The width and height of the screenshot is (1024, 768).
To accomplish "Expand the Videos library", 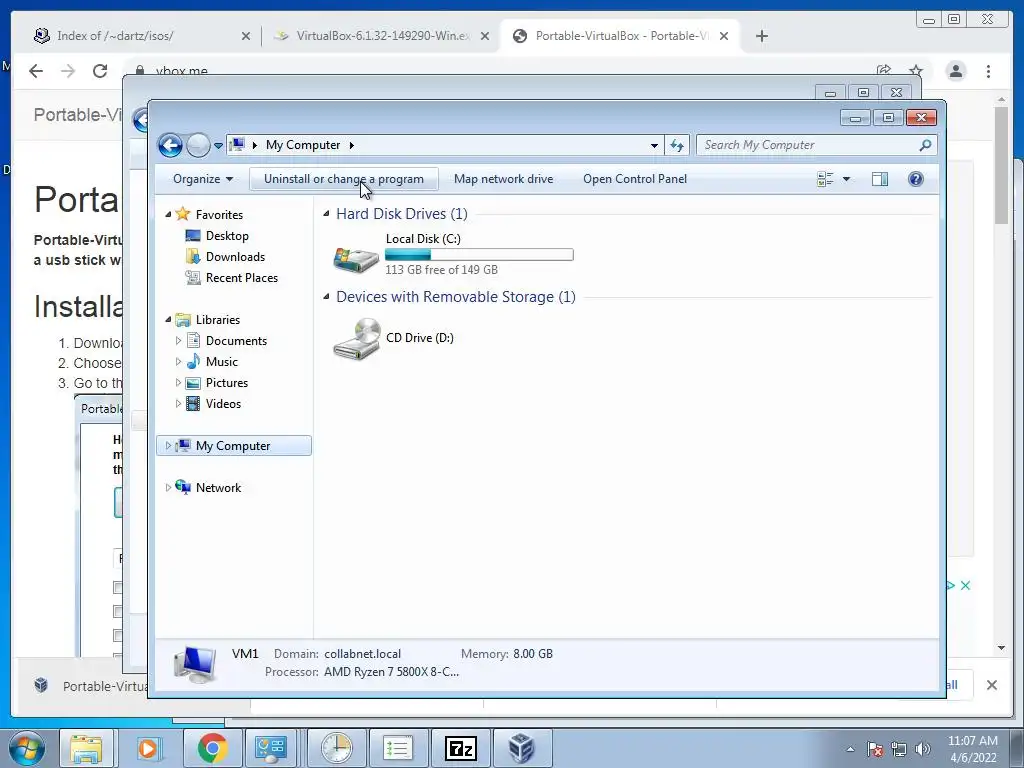I will pos(178,404).
